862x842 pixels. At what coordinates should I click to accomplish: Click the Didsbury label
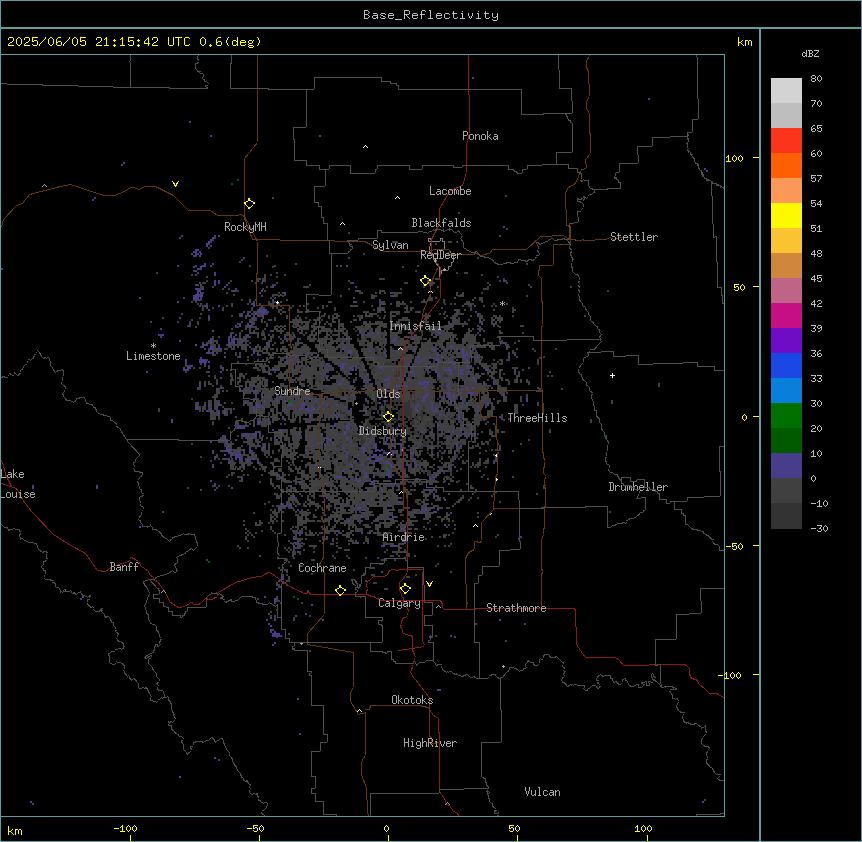point(383,431)
